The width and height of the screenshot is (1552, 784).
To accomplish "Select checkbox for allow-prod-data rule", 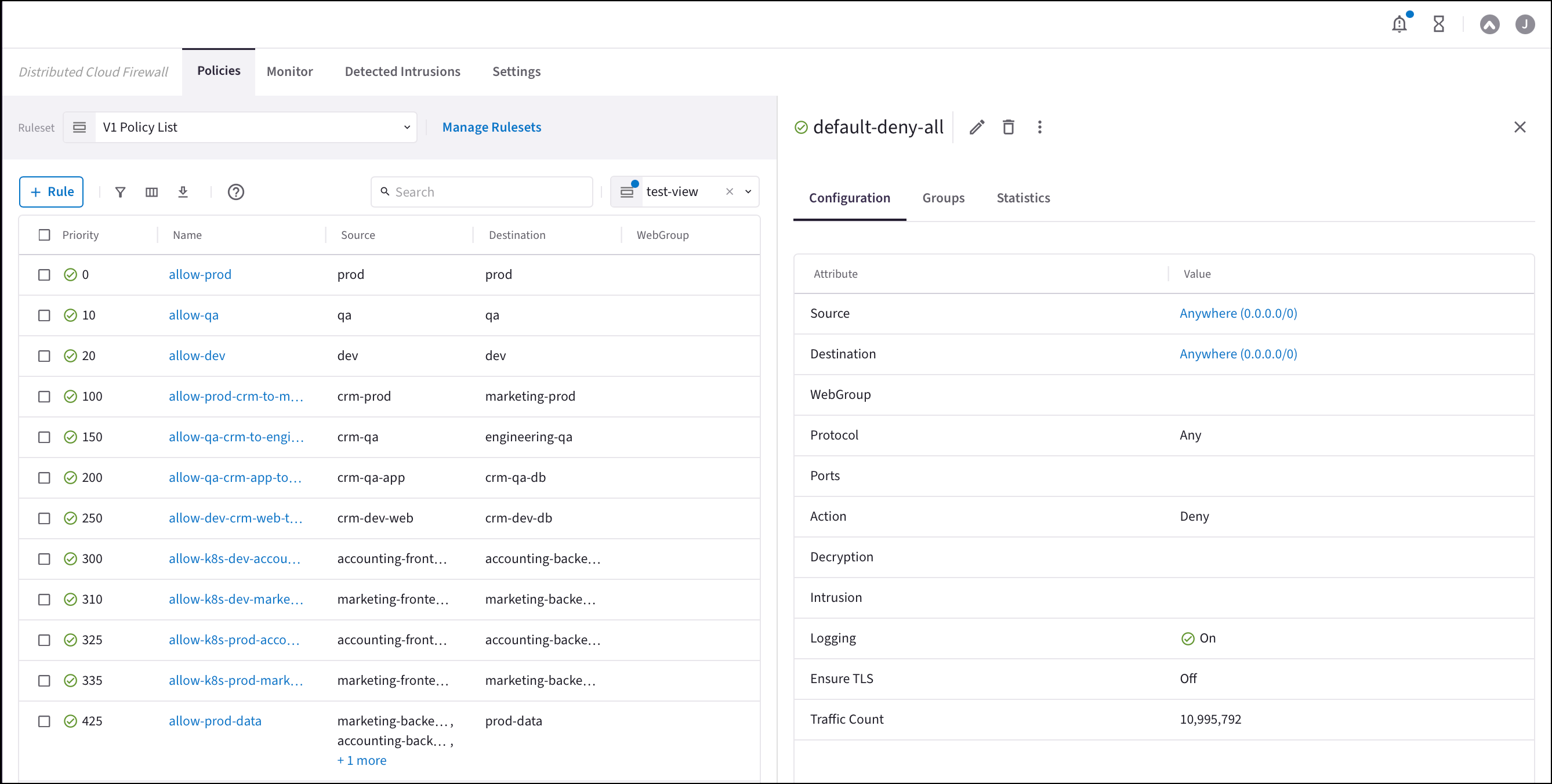I will pos(44,721).
